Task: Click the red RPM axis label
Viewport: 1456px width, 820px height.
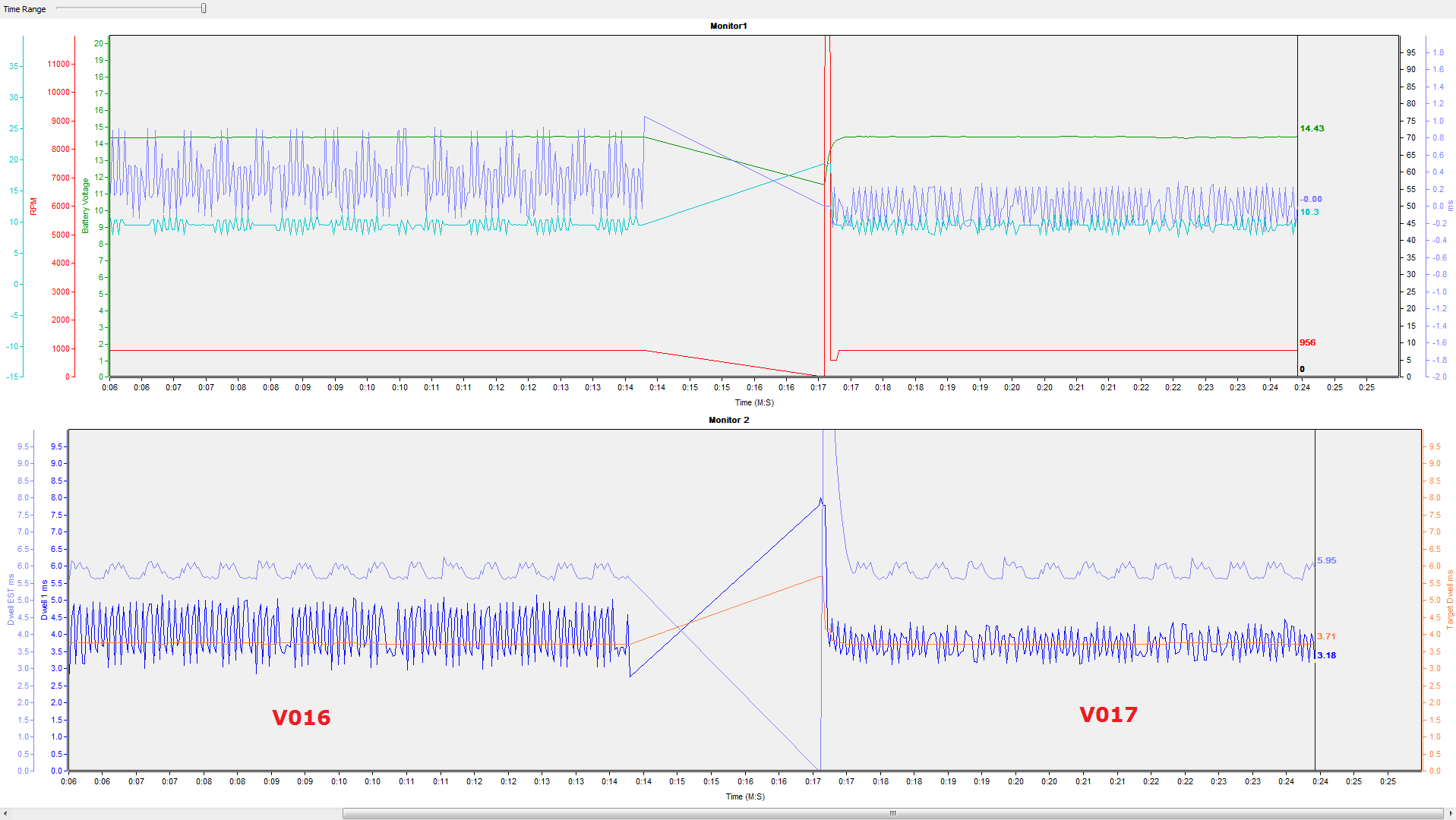Action: point(33,207)
